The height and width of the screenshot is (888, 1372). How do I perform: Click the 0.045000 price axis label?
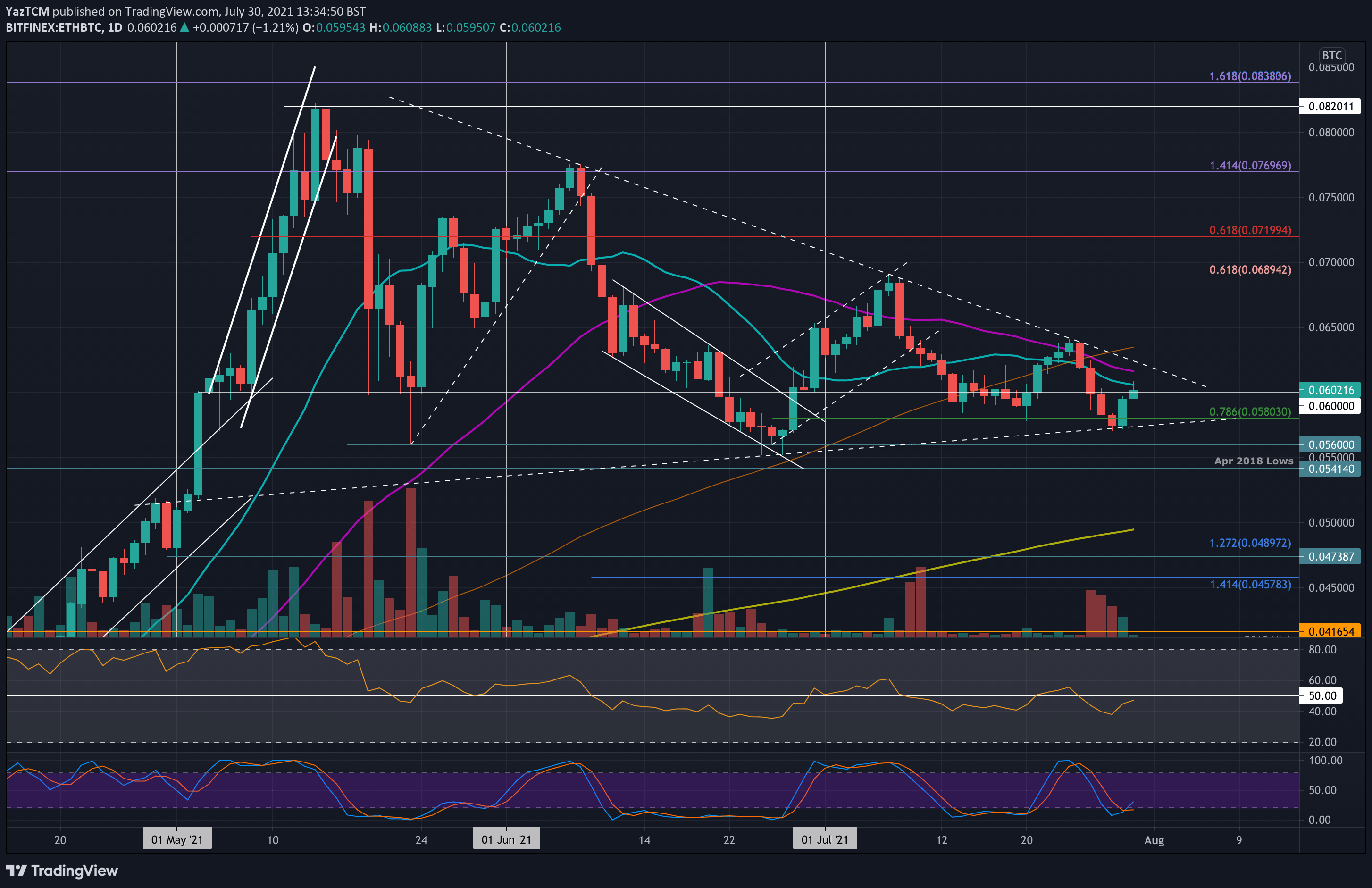pyautogui.click(x=1331, y=588)
